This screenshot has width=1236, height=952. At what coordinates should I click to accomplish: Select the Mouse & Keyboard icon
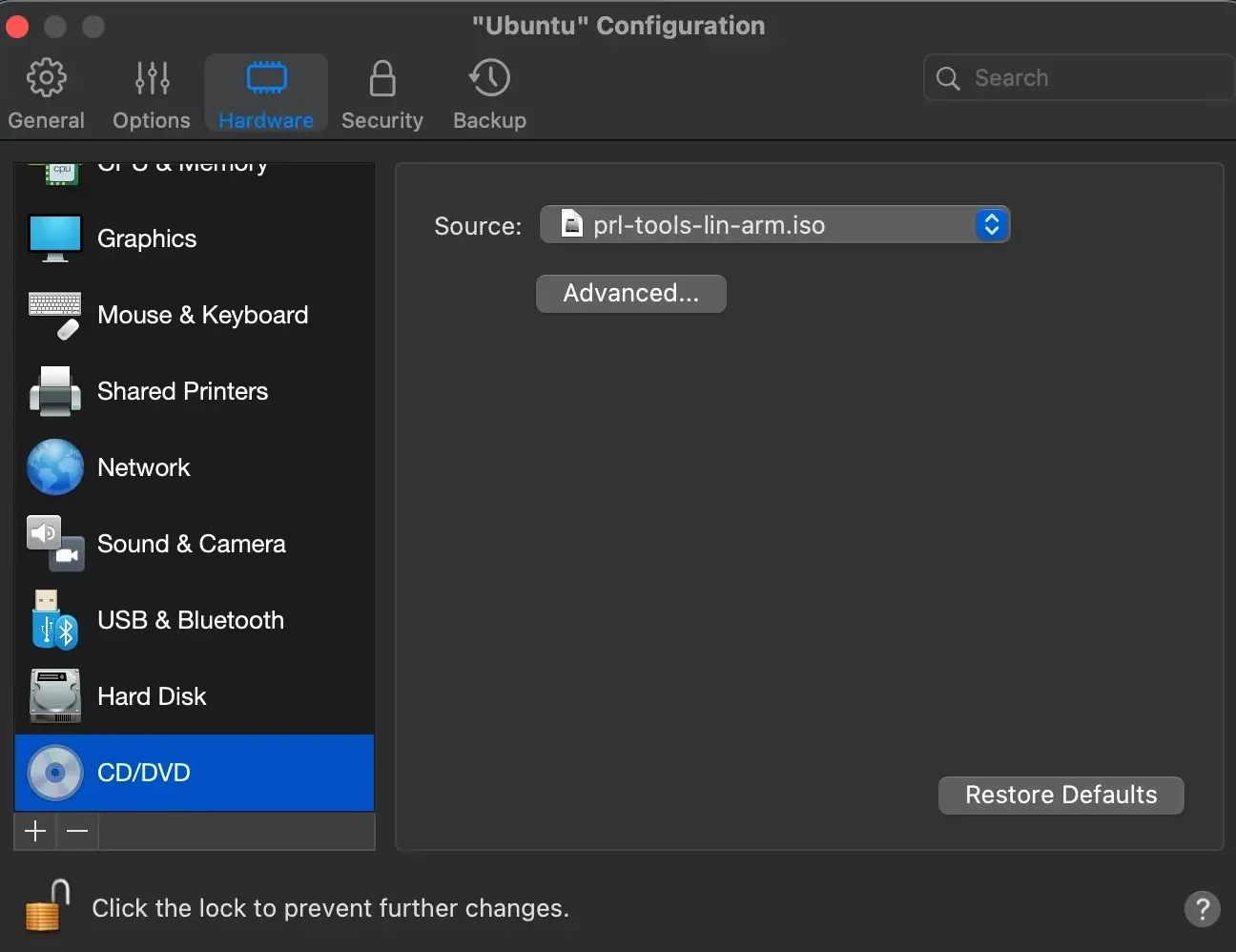click(54, 315)
